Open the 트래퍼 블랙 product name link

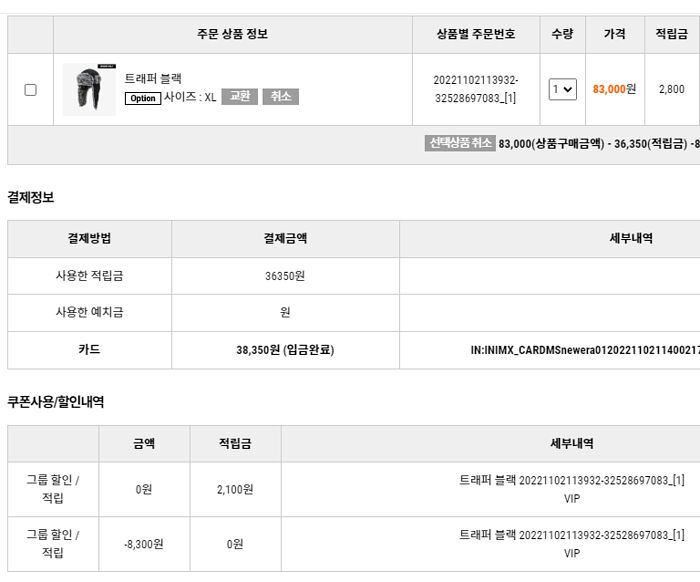[x=153, y=79]
